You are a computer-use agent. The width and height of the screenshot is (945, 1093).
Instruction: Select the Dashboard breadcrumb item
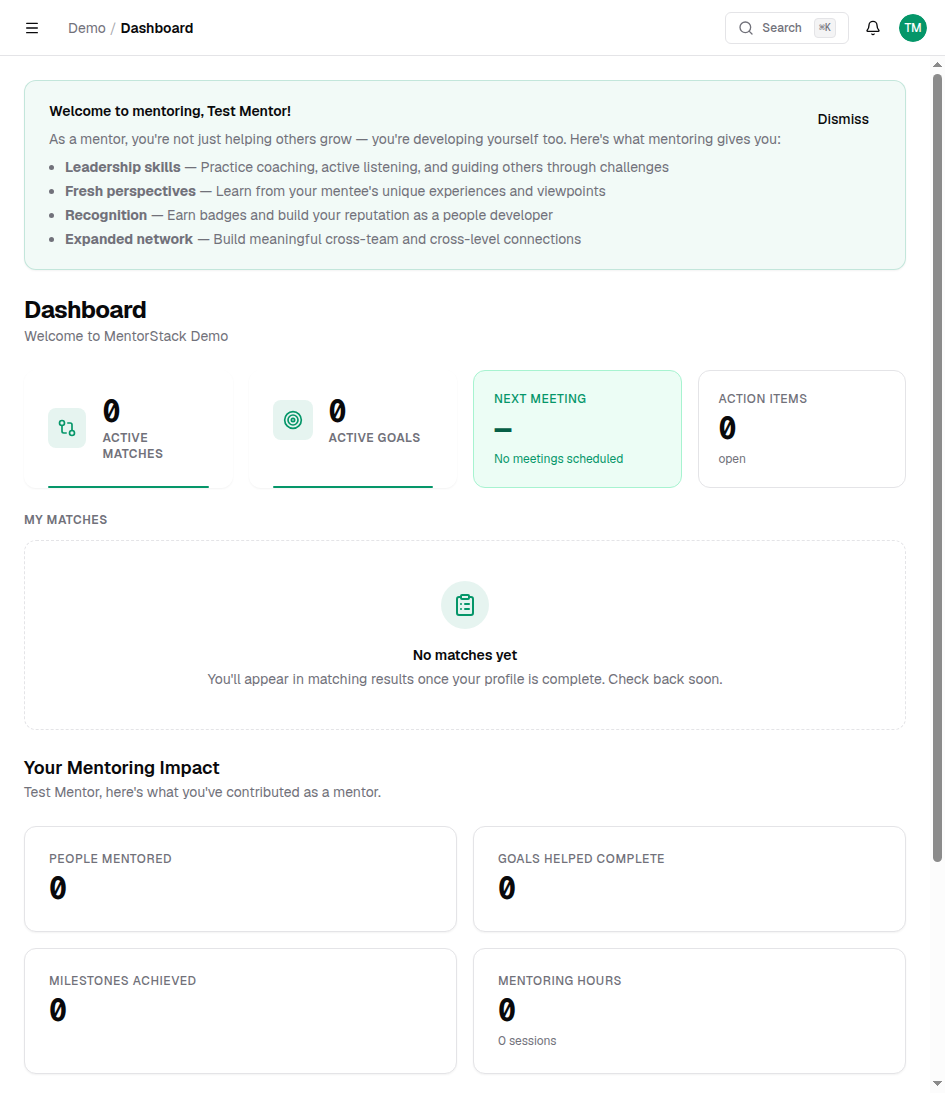tap(156, 28)
